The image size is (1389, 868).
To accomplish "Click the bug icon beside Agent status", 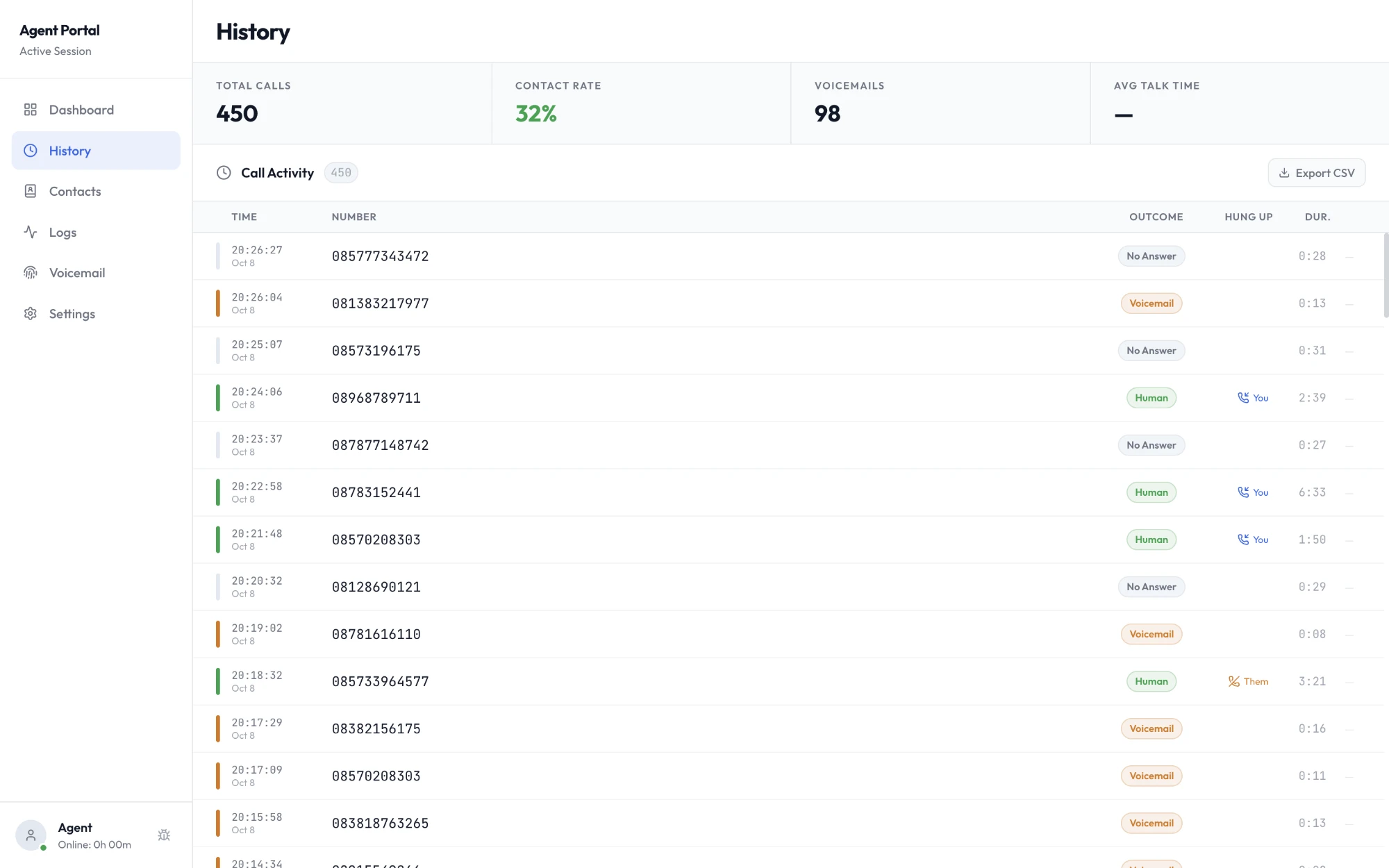I will (x=164, y=835).
